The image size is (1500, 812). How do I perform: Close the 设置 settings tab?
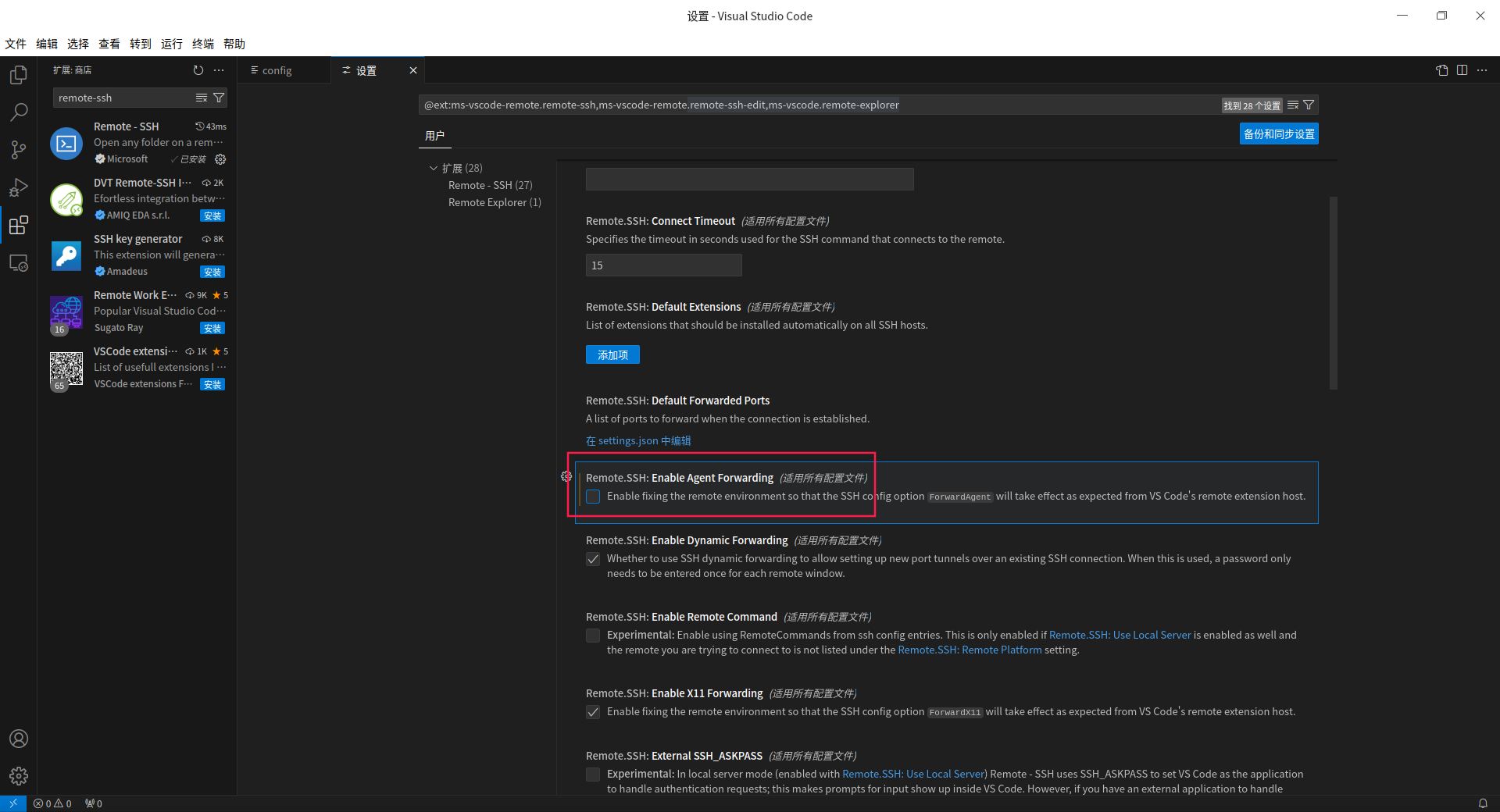(413, 70)
